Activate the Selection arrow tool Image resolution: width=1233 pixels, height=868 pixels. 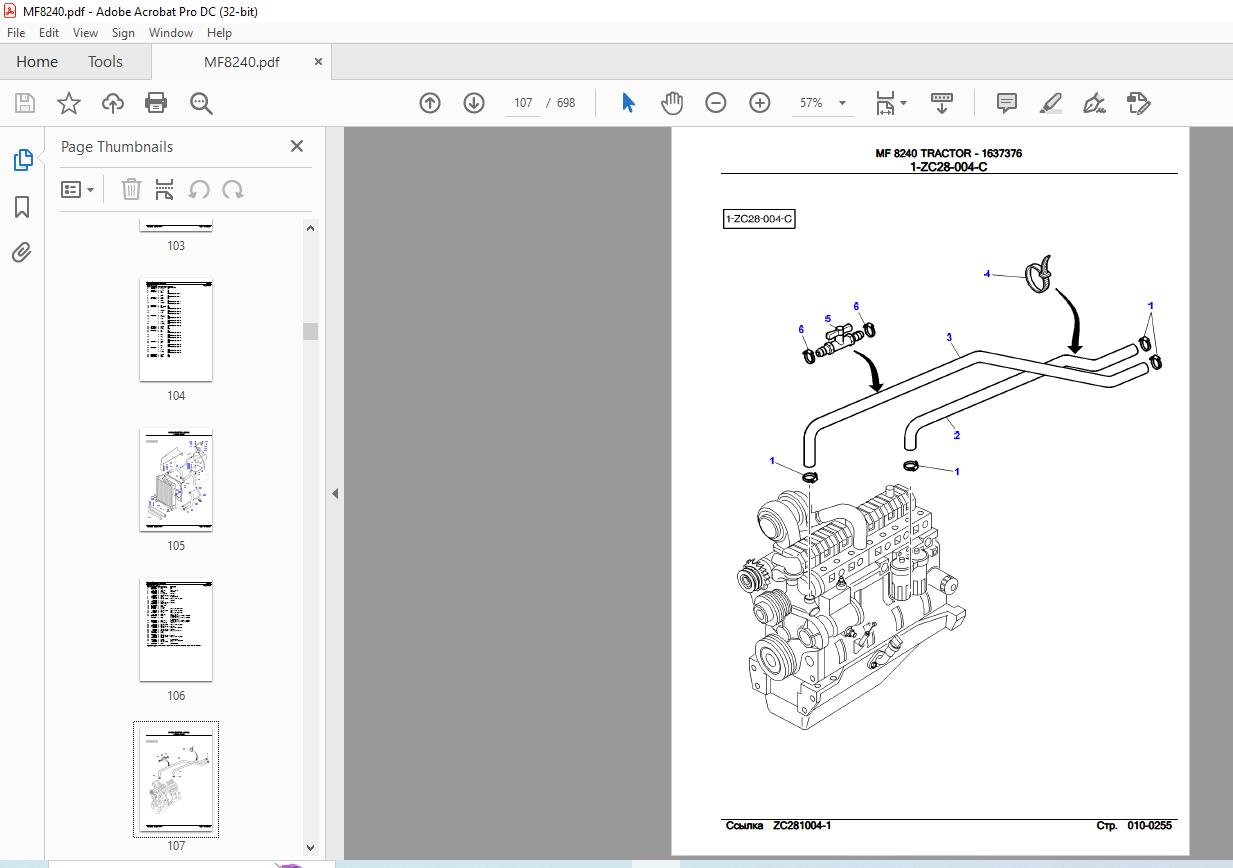(628, 103)
